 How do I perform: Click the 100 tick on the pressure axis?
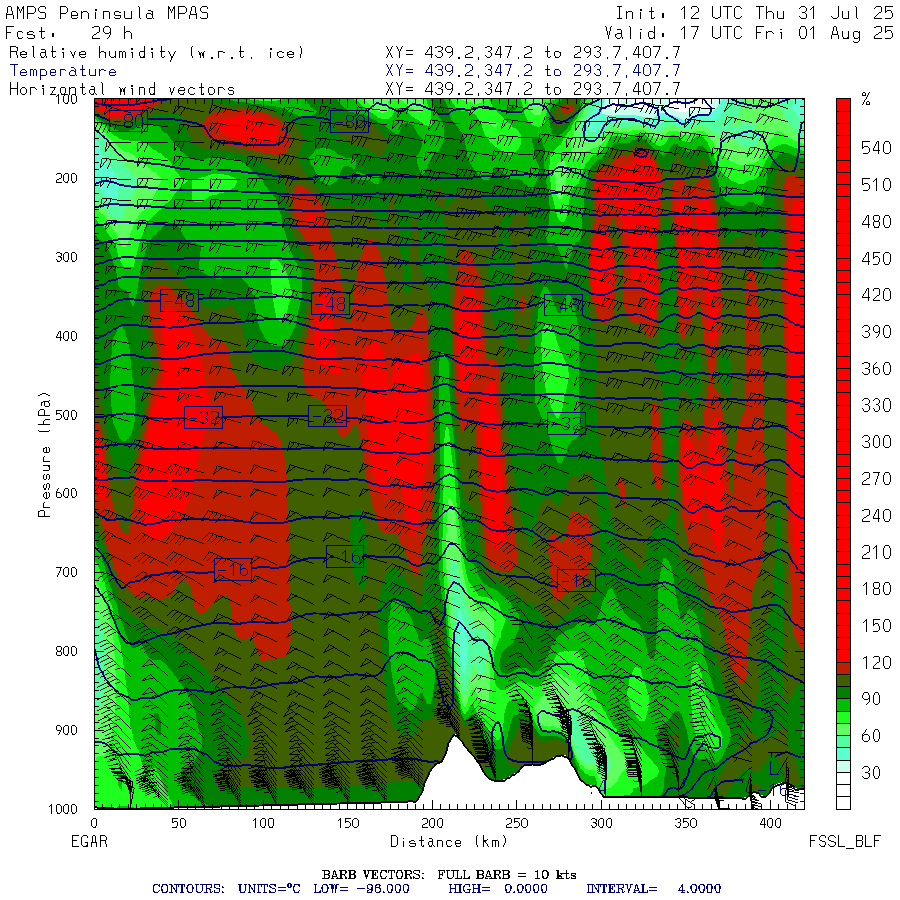[66, 99]
